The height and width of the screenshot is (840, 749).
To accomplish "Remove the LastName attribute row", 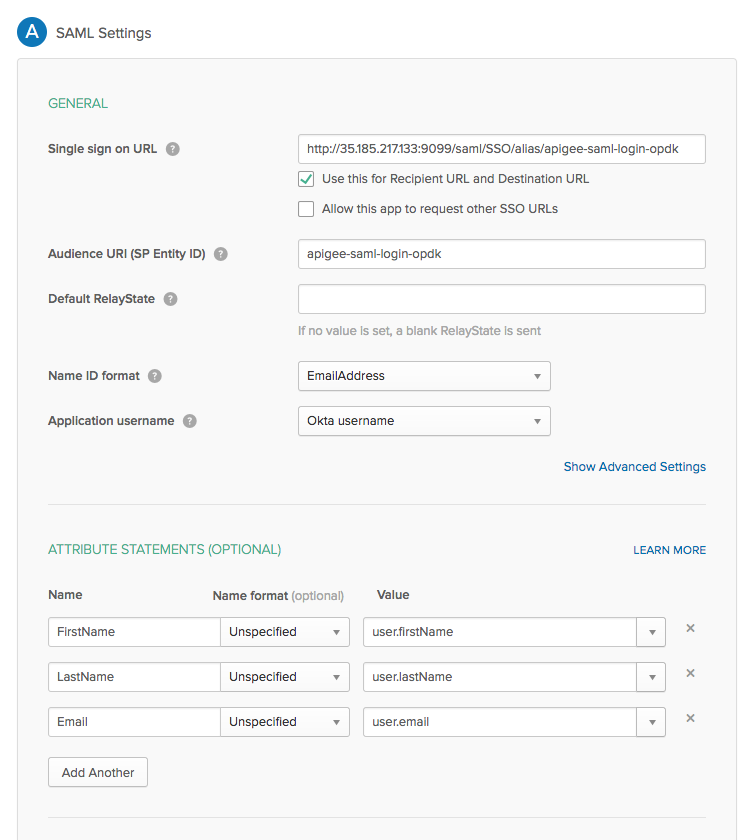I will click(x=690, y=674).
